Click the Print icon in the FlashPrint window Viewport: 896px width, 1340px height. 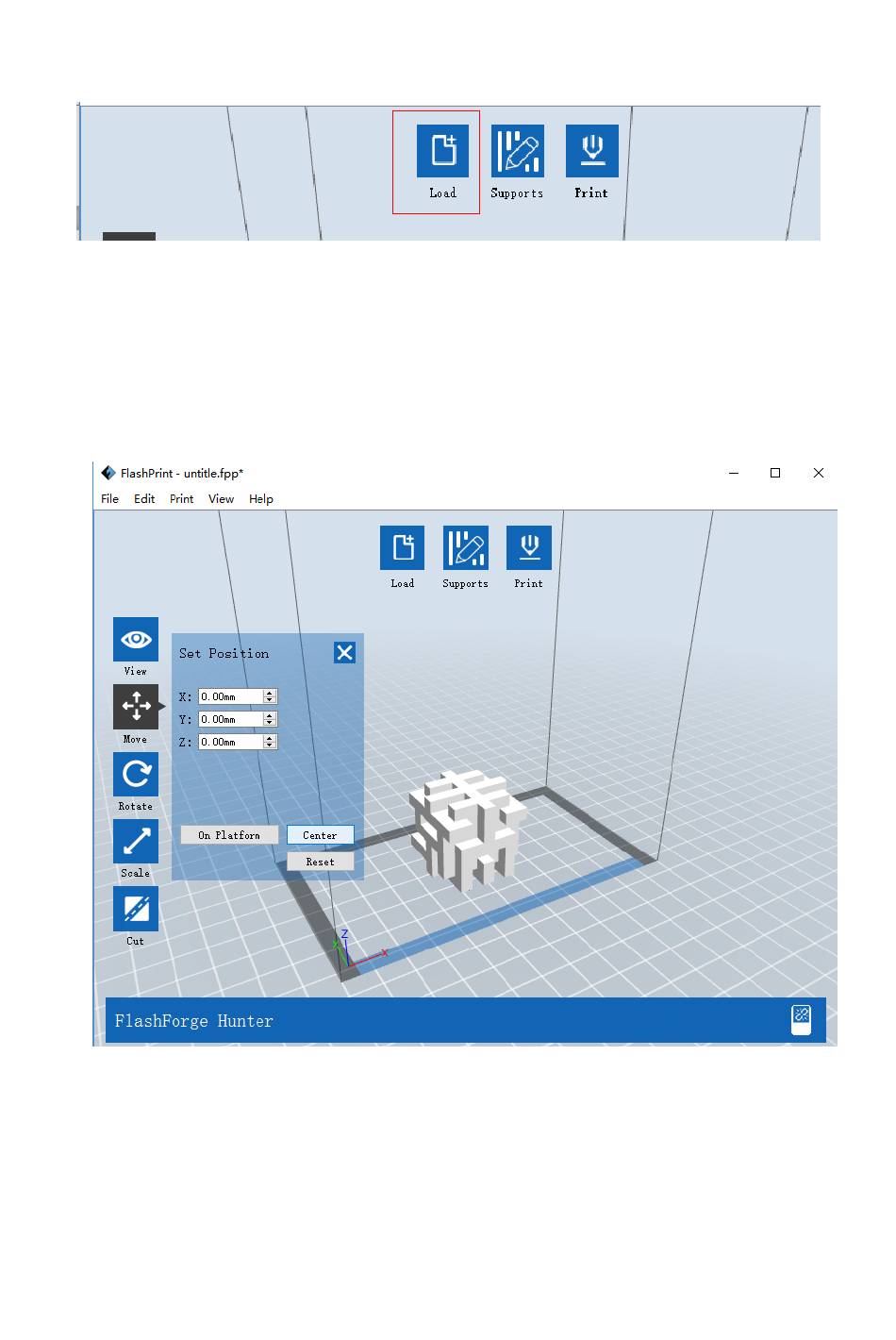(x=529, y=548)
